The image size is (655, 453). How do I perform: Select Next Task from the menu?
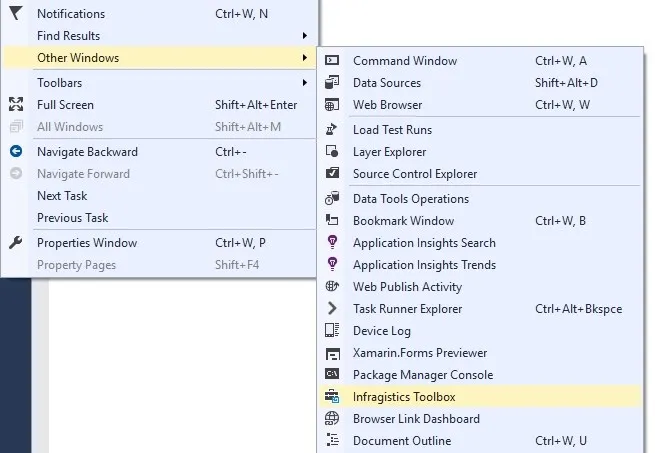click(x=62, y=196)
